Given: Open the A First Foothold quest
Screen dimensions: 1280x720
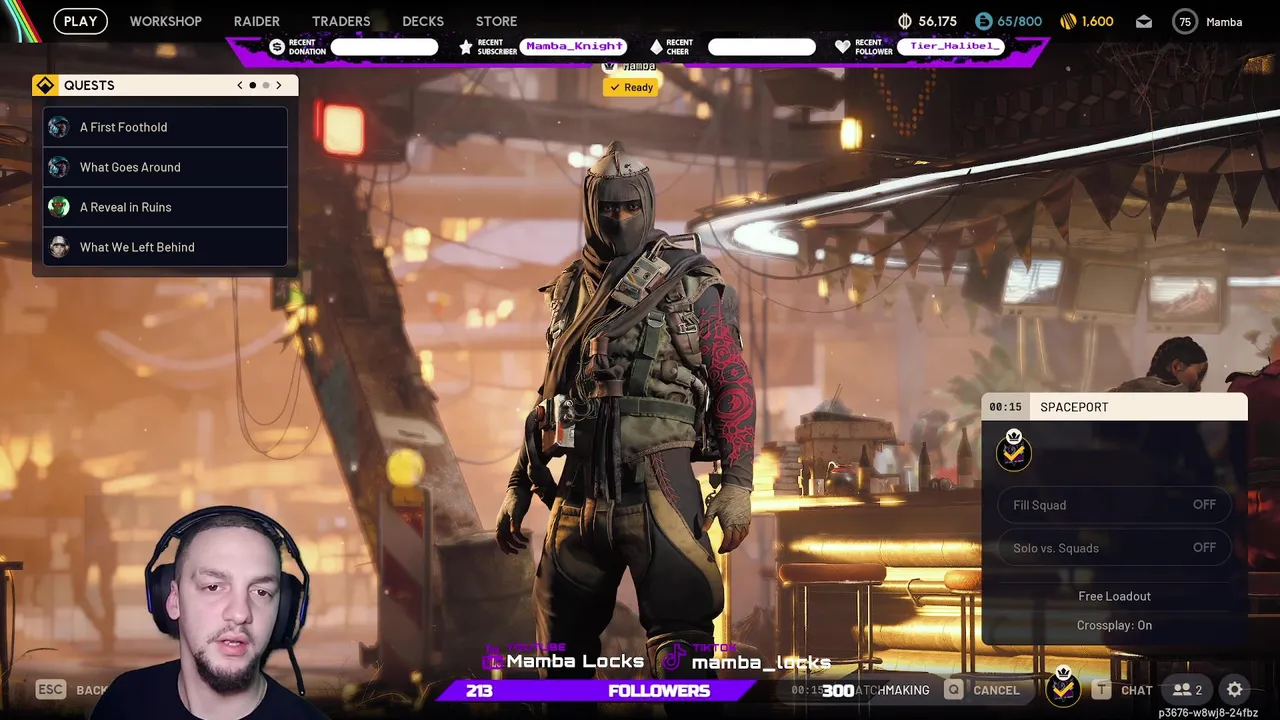Looking at the screenshot, I should point(165,127).
